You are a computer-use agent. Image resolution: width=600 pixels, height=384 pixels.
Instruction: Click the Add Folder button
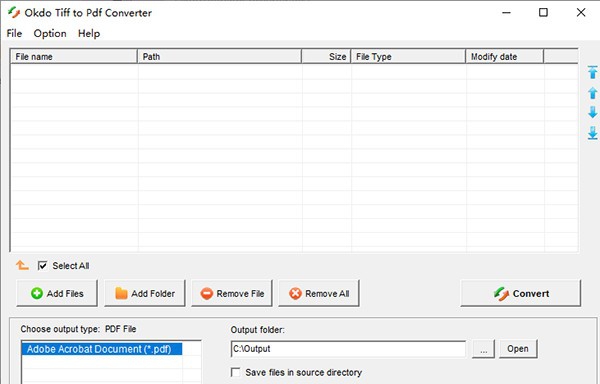coord(145,293)
